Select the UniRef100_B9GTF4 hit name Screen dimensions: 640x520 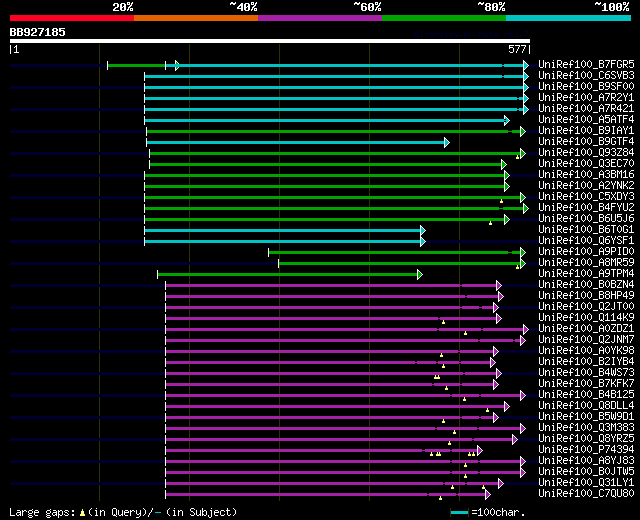click(586, 142)
